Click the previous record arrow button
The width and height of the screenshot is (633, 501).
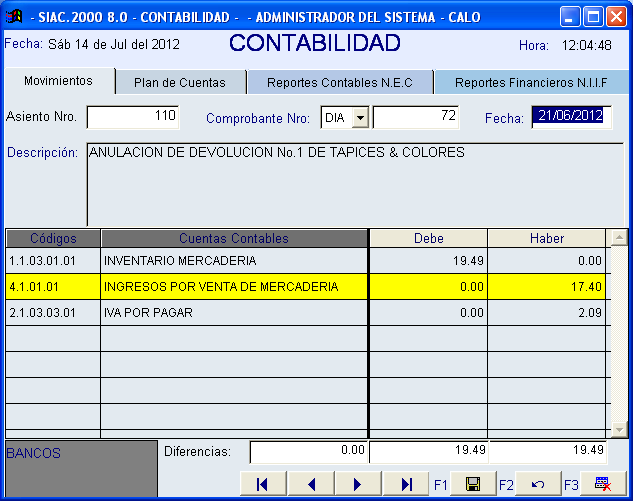[x=311, y=484]
